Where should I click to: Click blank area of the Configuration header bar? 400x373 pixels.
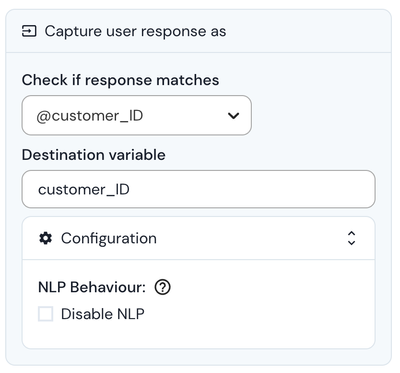pos(250,238)
